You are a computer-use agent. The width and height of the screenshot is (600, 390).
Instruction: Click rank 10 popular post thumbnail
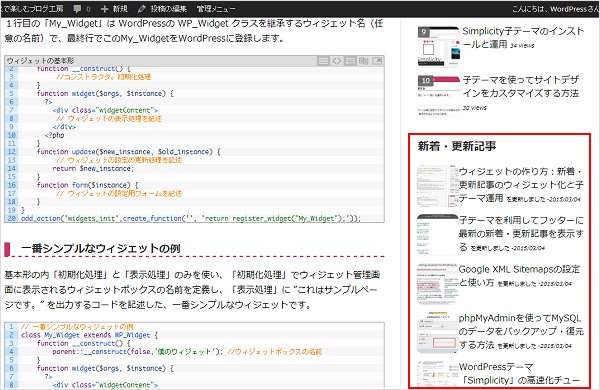coord(439,95)
